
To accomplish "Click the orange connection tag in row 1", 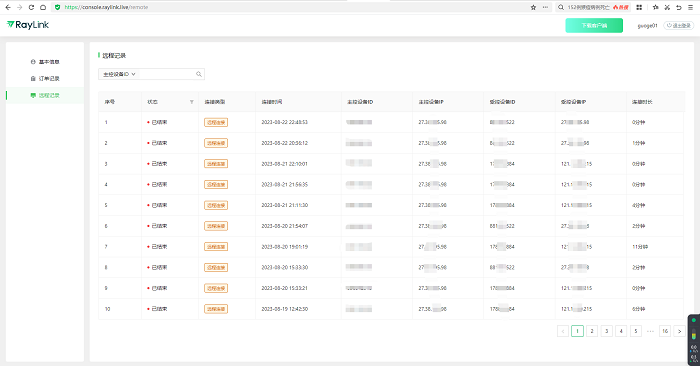I will tap(216, 122).
